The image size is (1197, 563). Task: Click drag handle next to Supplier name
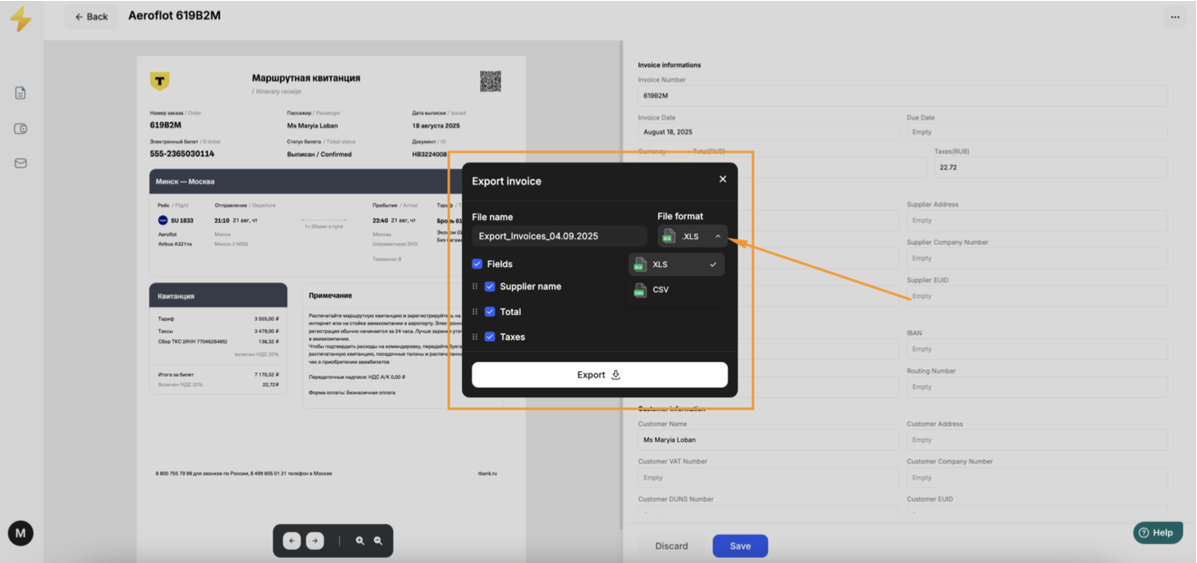(475, 286)
